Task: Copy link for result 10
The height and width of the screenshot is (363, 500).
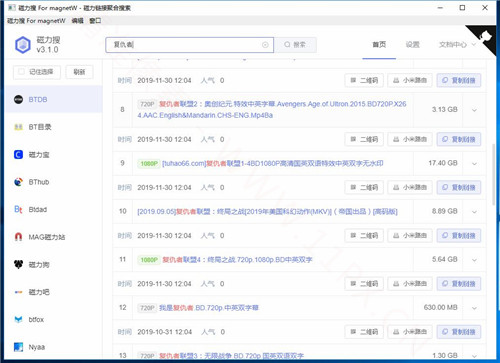Action: (459, 236)
